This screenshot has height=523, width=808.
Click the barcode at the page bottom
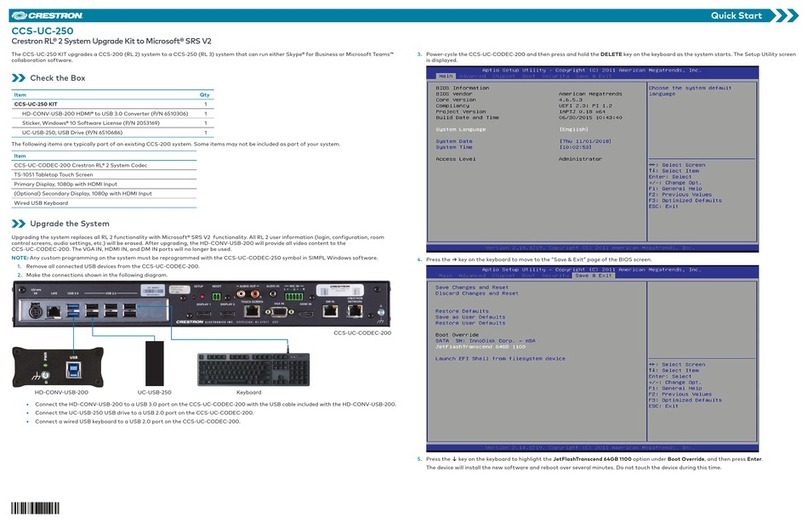(x=35, y=508)
